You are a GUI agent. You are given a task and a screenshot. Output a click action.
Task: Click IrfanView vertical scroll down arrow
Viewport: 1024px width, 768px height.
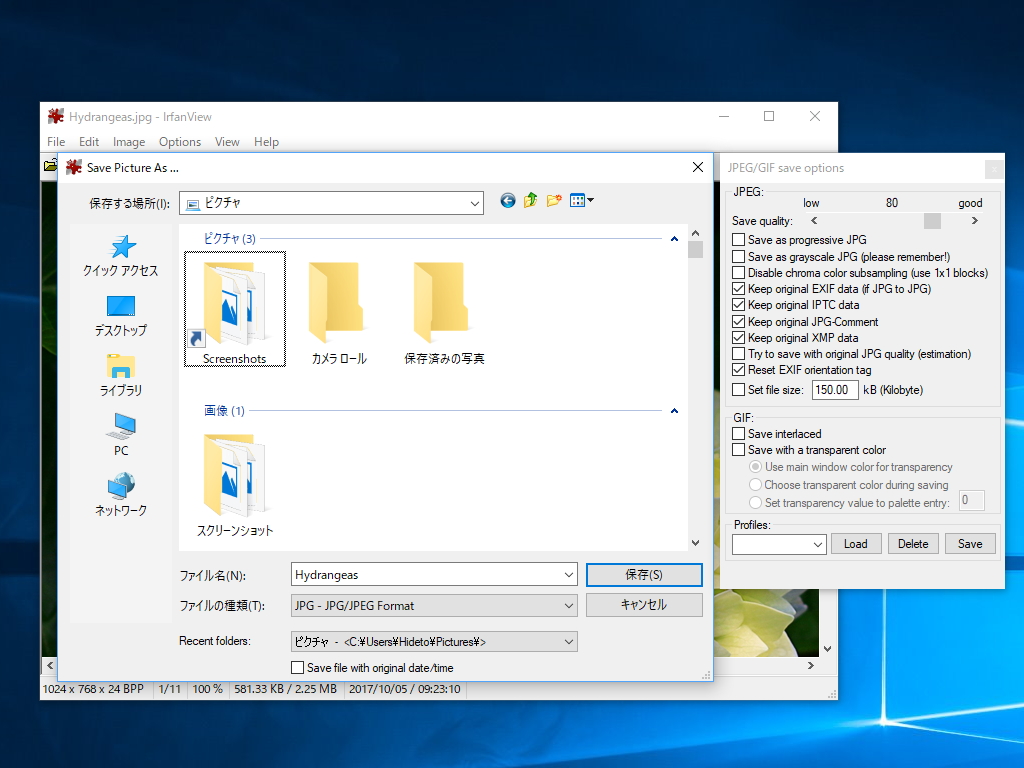(x=827, y=648)
